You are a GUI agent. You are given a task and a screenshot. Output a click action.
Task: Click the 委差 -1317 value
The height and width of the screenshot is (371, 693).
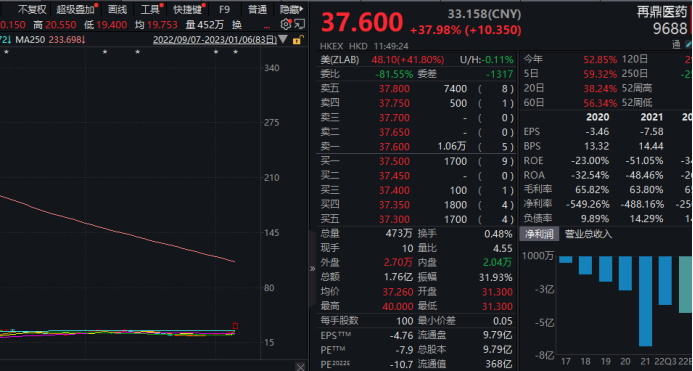[499, 74]
